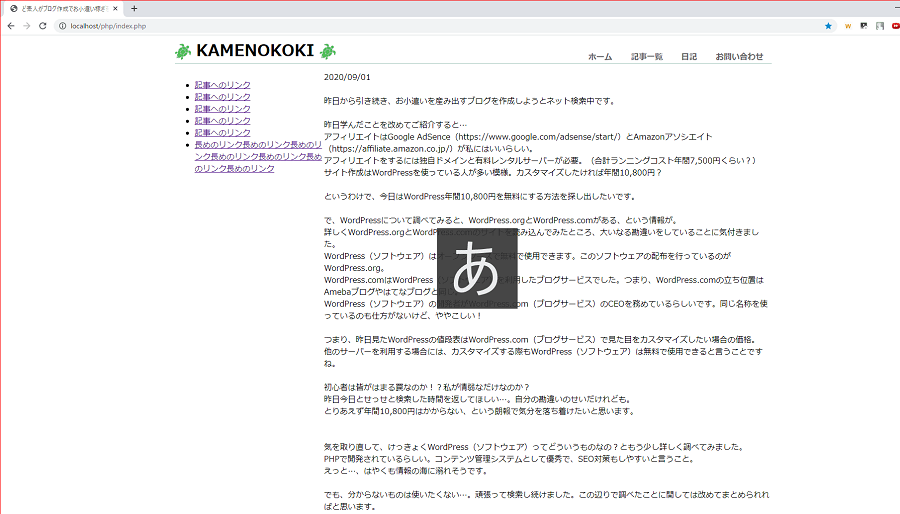Open the fourth 記事へのリンク sidebar link
The height and width of the screenshot is (514, 900).
(x=223, y=121)
